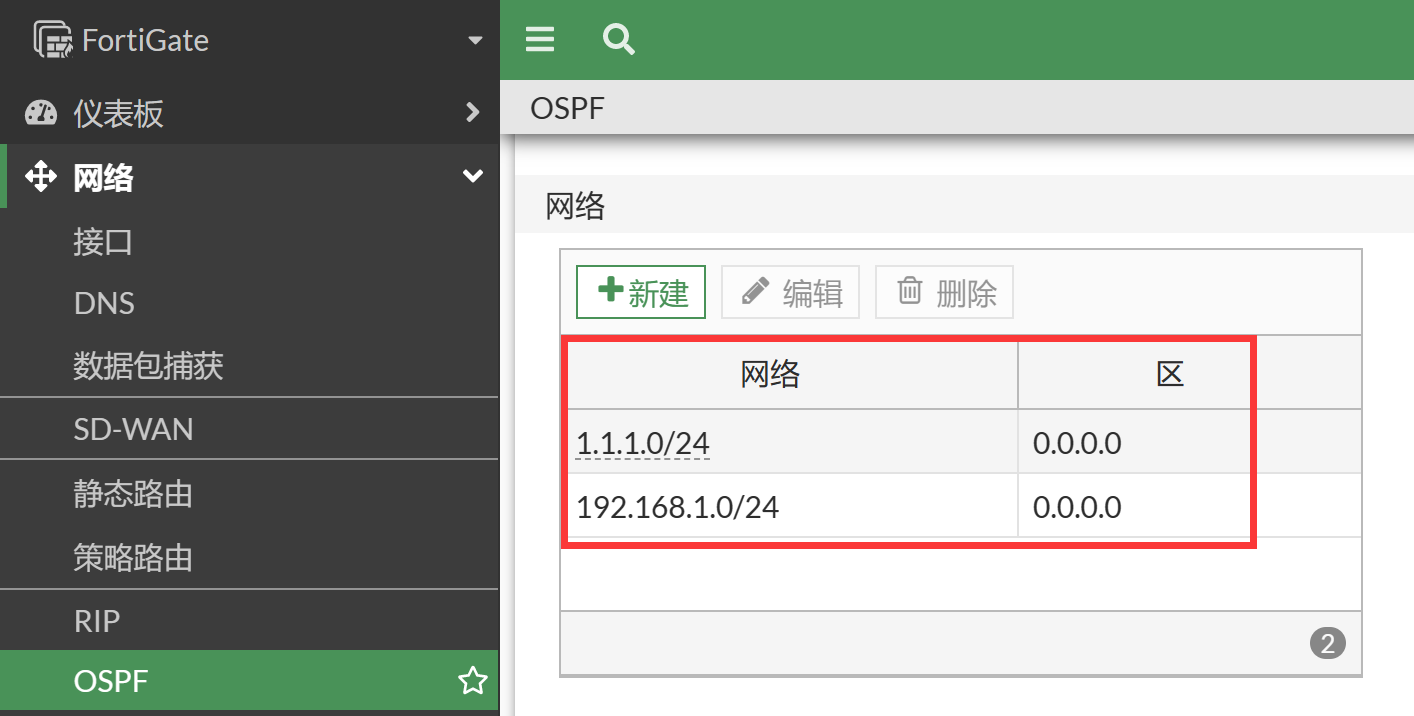Click the FortiGate logo icon
The height and width of the screenshot is (716, 1414).
click(x=53, y=40)
